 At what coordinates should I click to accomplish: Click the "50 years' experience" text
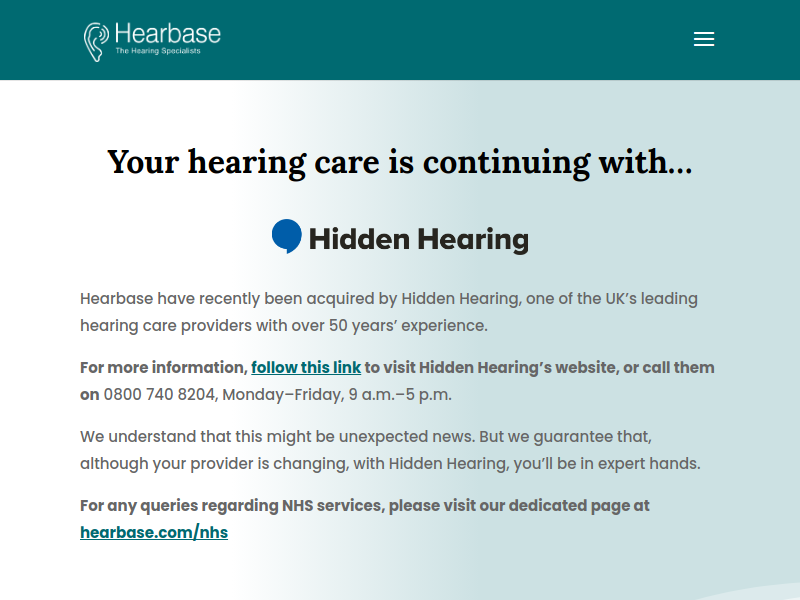click(x=408, y=326)
